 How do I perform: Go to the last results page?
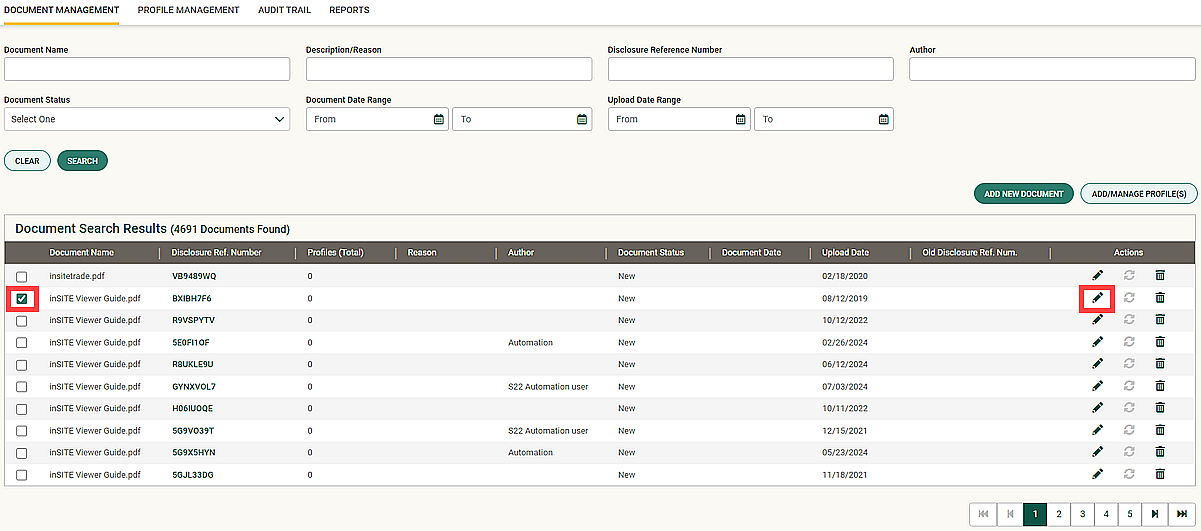point(1182,514)
